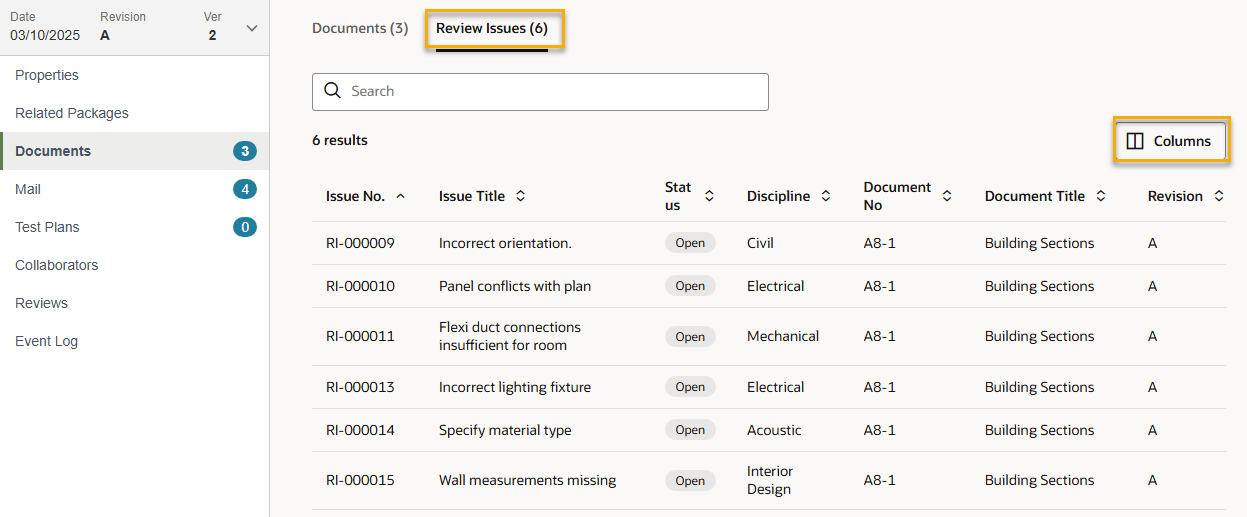Sort by Issue No. arrow icon

pyautogui.click(x=401, y=196)
